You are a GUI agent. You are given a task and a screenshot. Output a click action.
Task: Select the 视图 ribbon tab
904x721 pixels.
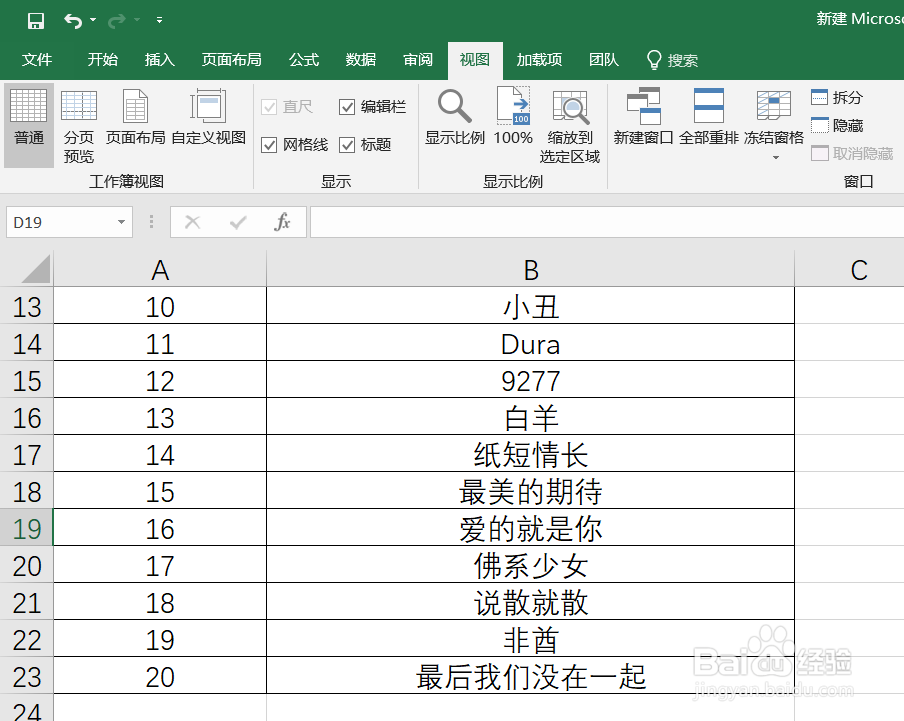coord(475,61)
